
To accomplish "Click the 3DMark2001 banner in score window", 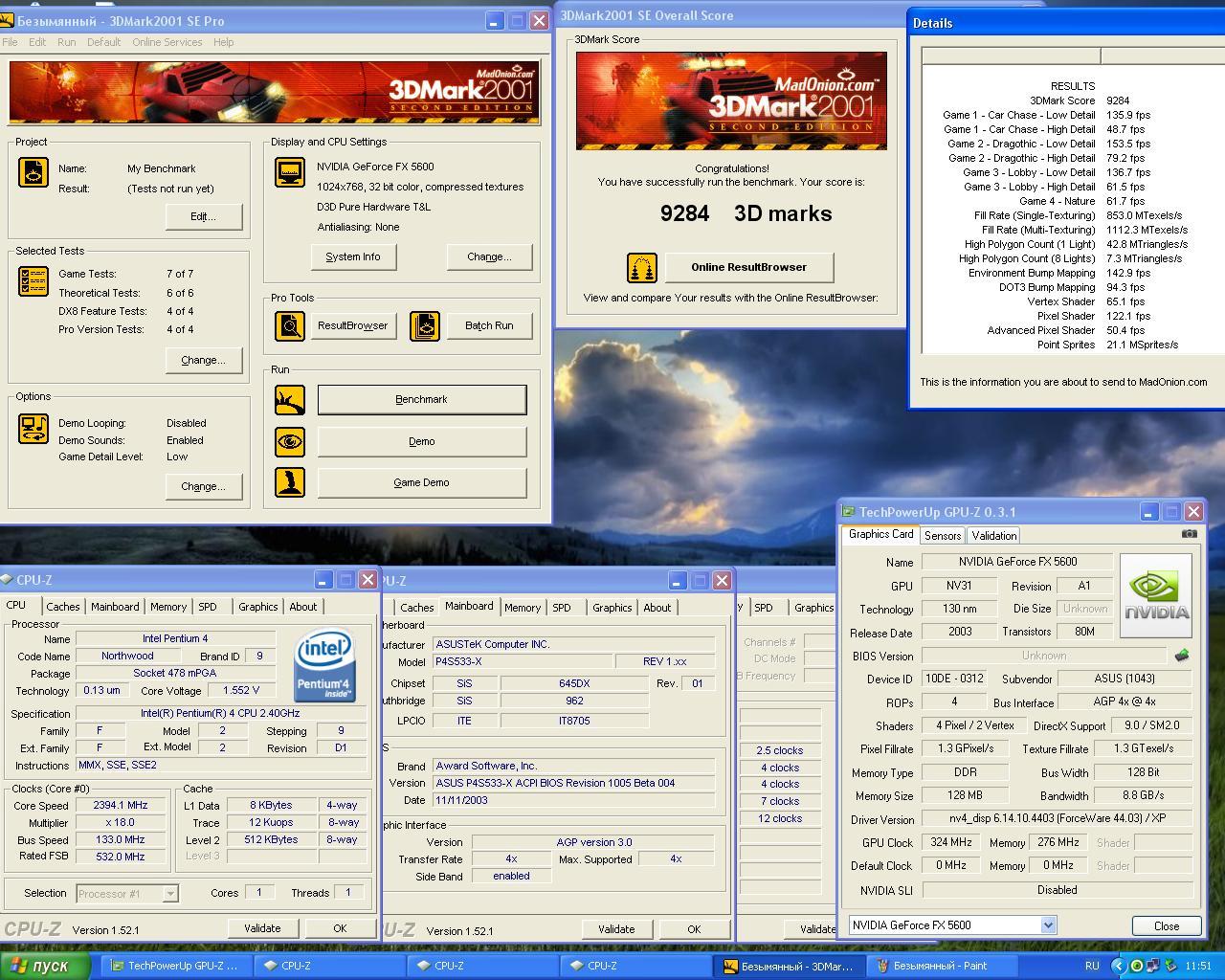I will coord(731,100).
